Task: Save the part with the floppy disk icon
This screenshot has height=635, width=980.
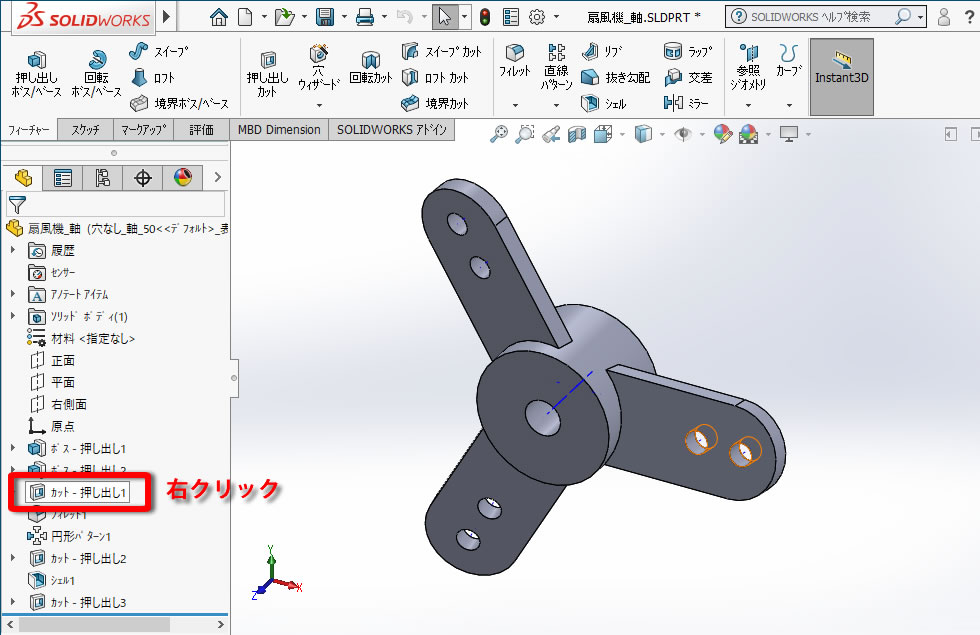Action: (325, 17)
